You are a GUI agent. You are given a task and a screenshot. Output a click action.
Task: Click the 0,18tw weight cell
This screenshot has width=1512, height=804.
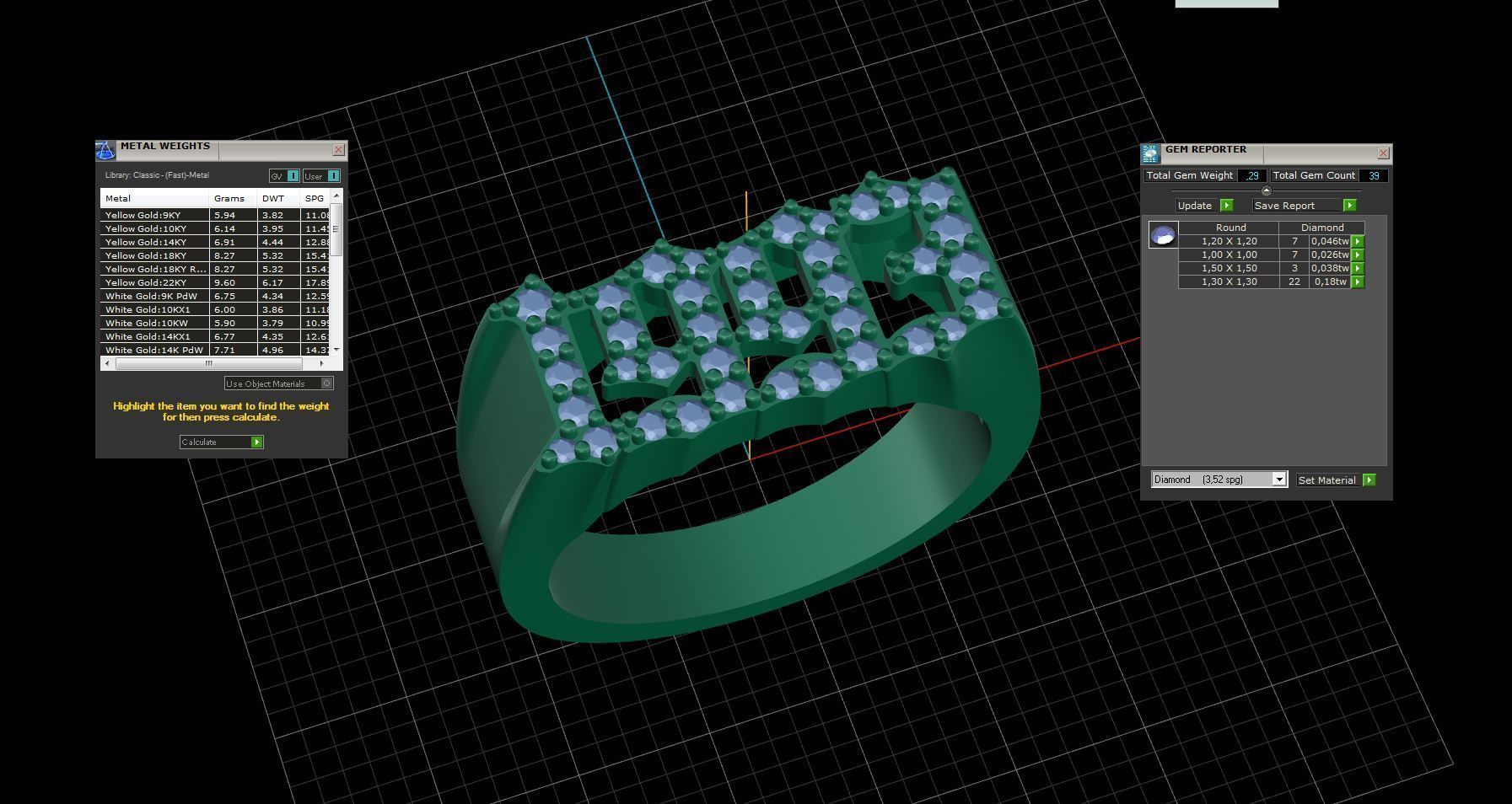click(1330, 282)
